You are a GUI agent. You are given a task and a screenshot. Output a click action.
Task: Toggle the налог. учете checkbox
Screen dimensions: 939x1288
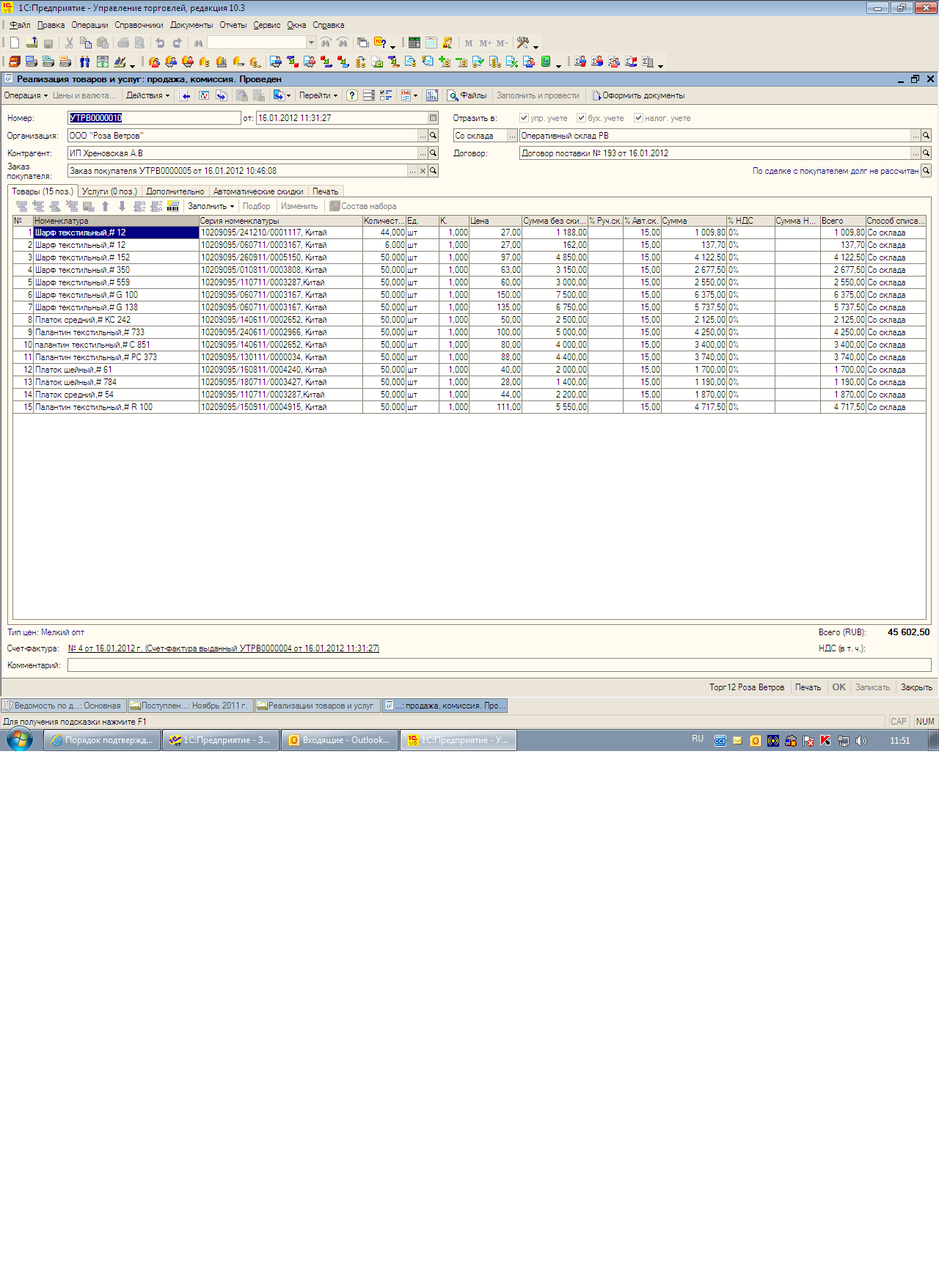click(638, 118)
